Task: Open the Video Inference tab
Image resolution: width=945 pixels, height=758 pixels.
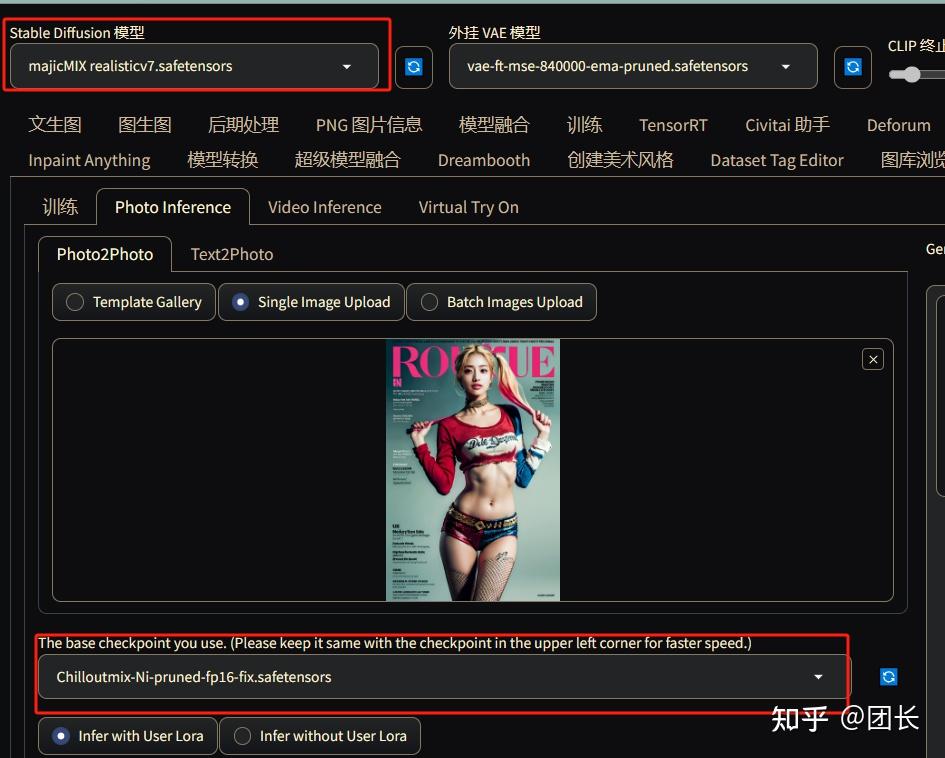Action: [325, 207]
